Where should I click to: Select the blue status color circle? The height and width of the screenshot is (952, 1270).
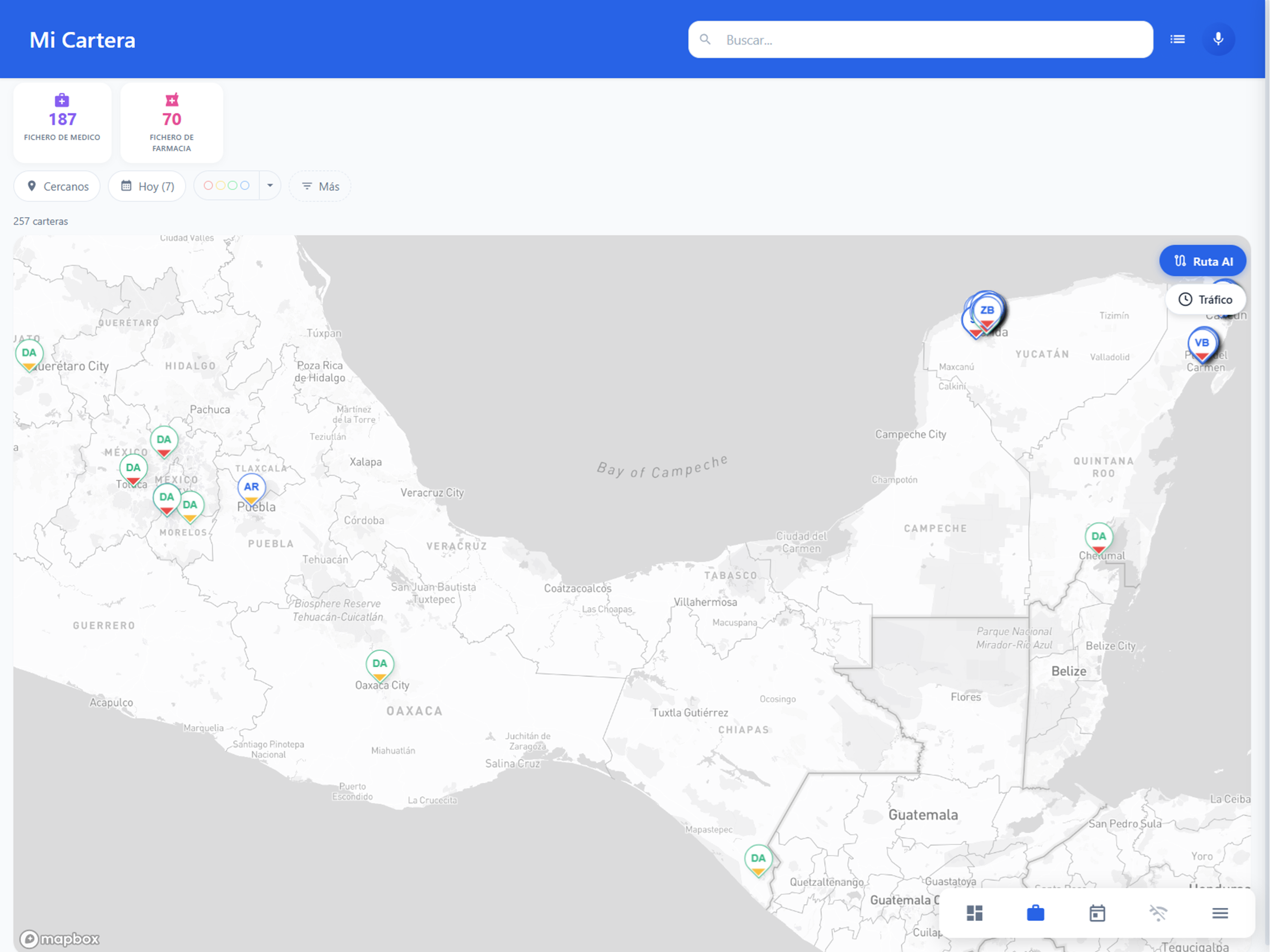pos(245,185)
